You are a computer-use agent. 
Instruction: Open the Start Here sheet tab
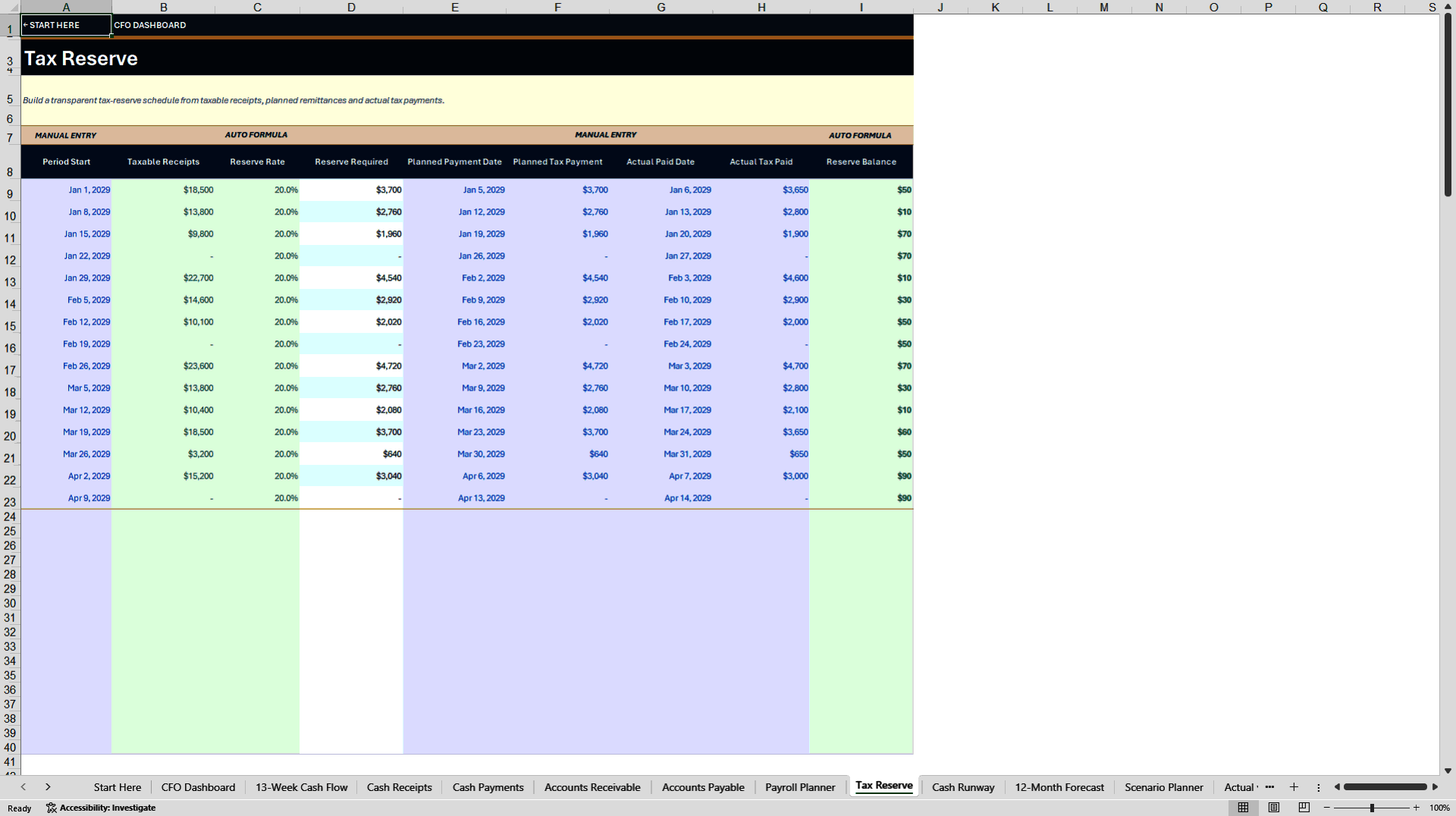[118, 787]
